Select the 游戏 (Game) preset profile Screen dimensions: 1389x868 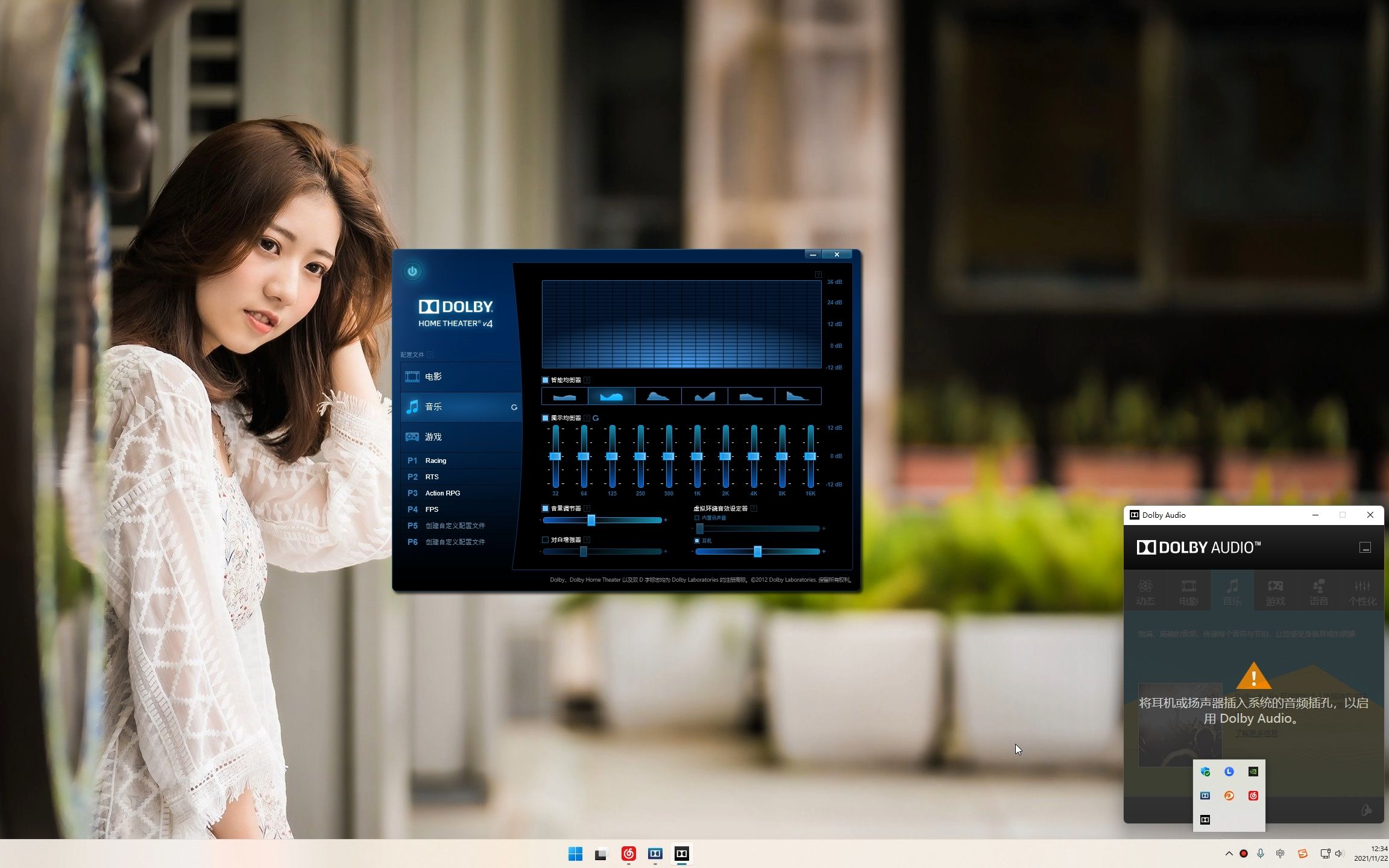[433, 436]
